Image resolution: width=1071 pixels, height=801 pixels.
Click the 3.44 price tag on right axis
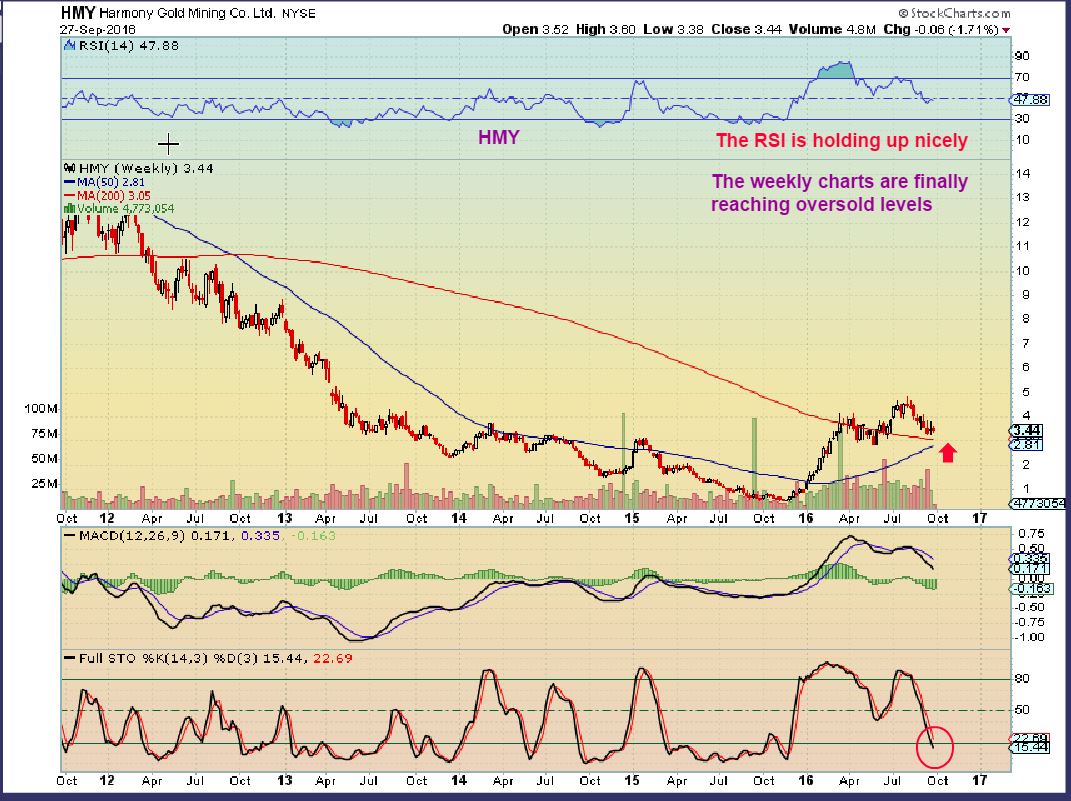(x=1026, y=430)
